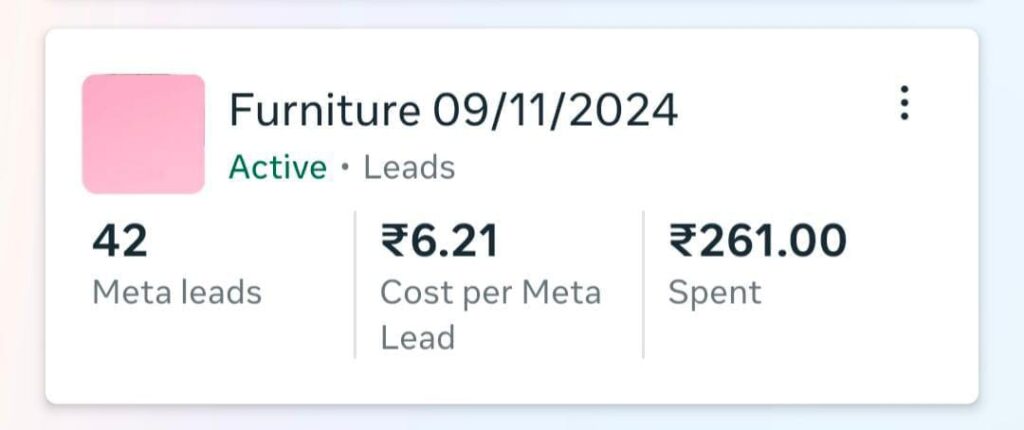The height and width of the screenshot is (430, 1024).
Task: Click the divider between leads and cost
Action: point(355,284)
